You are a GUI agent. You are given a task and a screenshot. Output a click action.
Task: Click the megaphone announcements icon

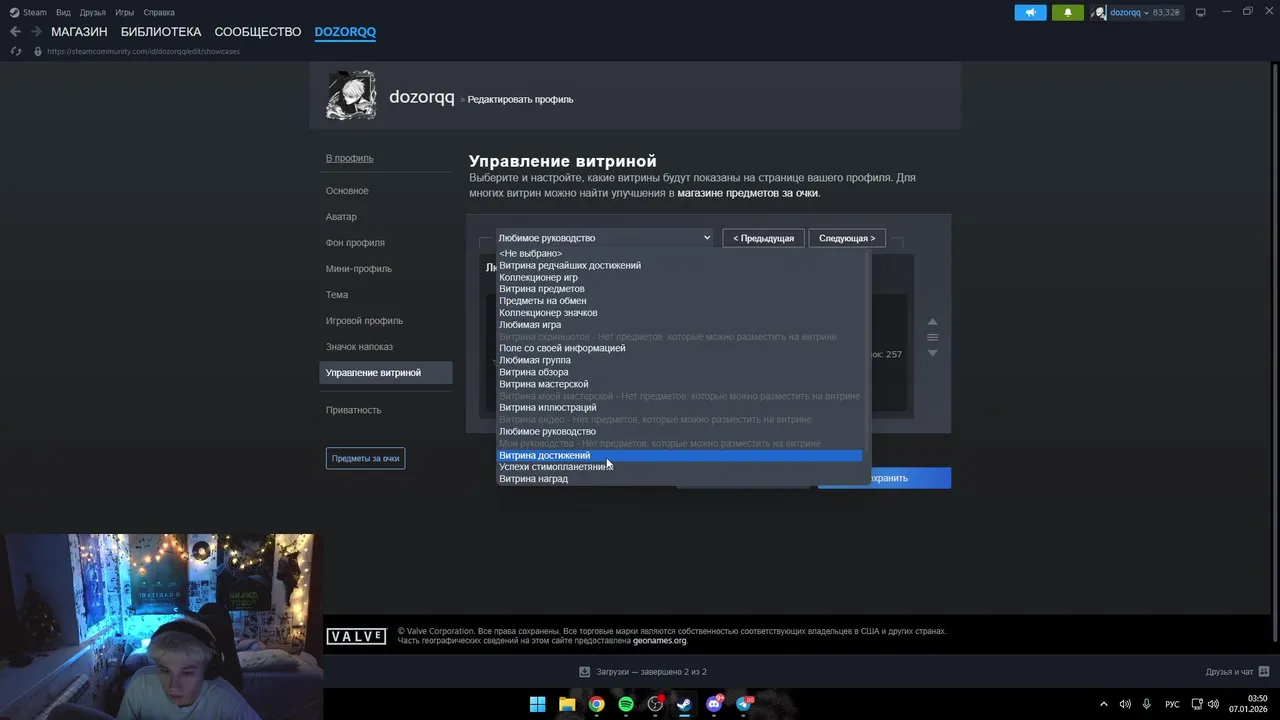[x=1030, y=12]
